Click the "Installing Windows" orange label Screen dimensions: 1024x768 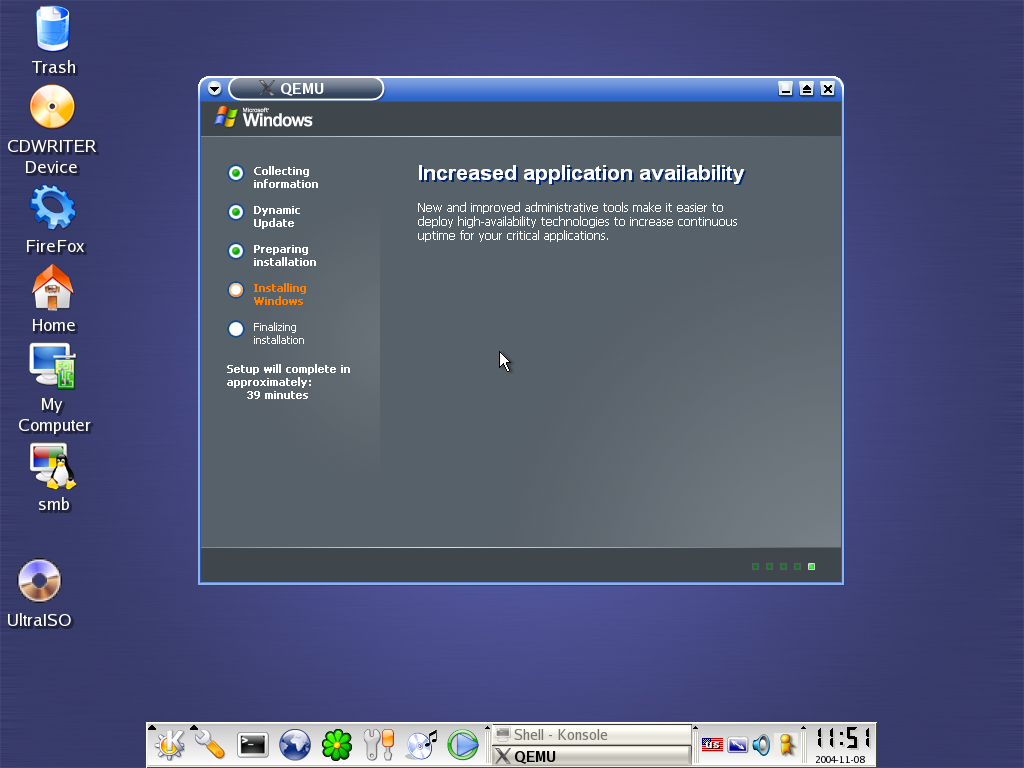280,295
